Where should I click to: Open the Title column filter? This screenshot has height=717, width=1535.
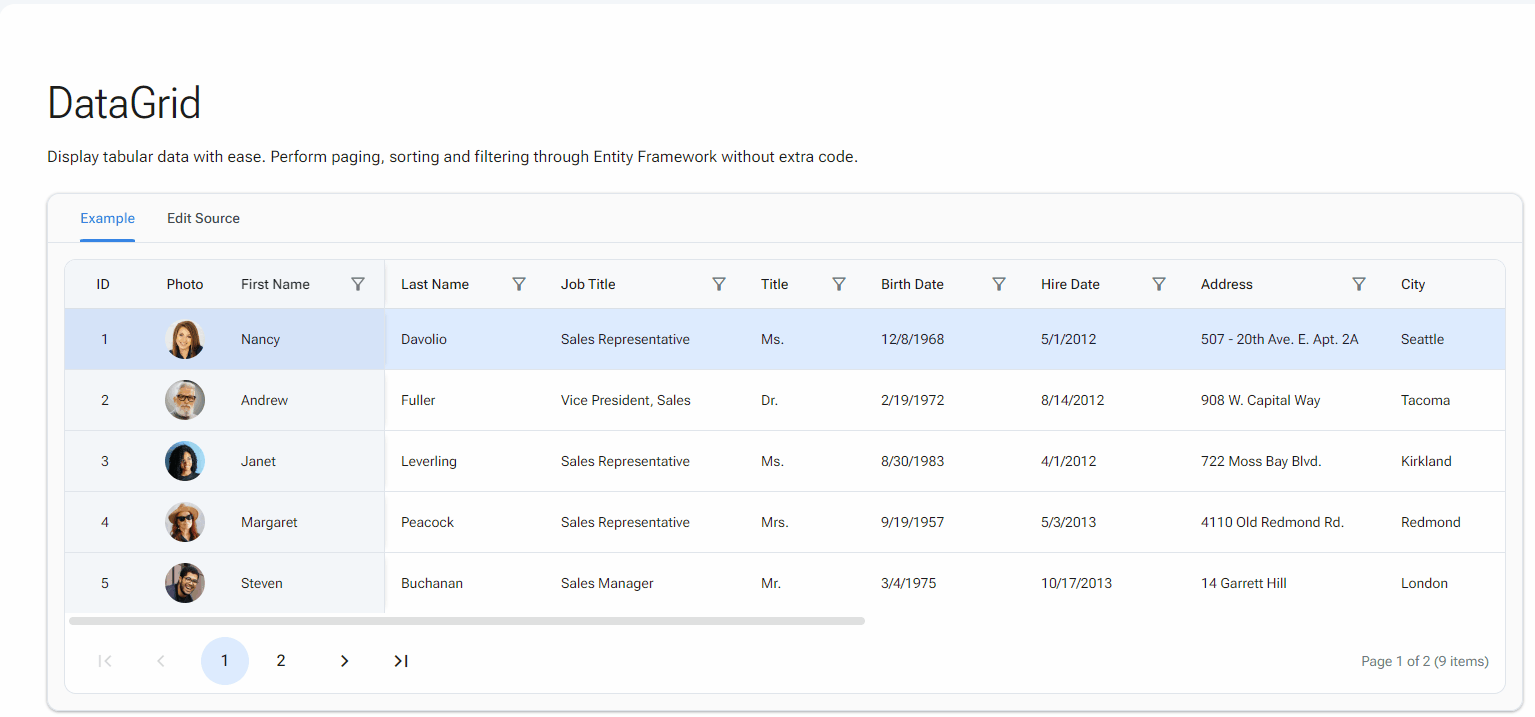tap(839, 284)
